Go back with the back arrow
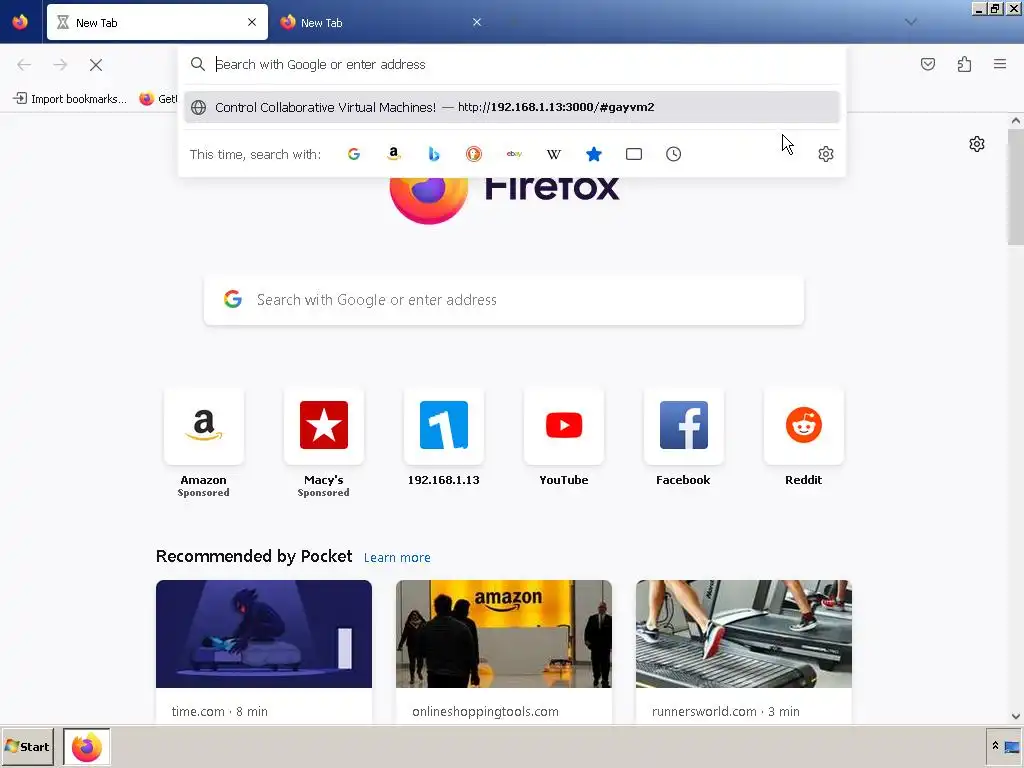This screenshot has width=1024, height=768. [24, 65]
